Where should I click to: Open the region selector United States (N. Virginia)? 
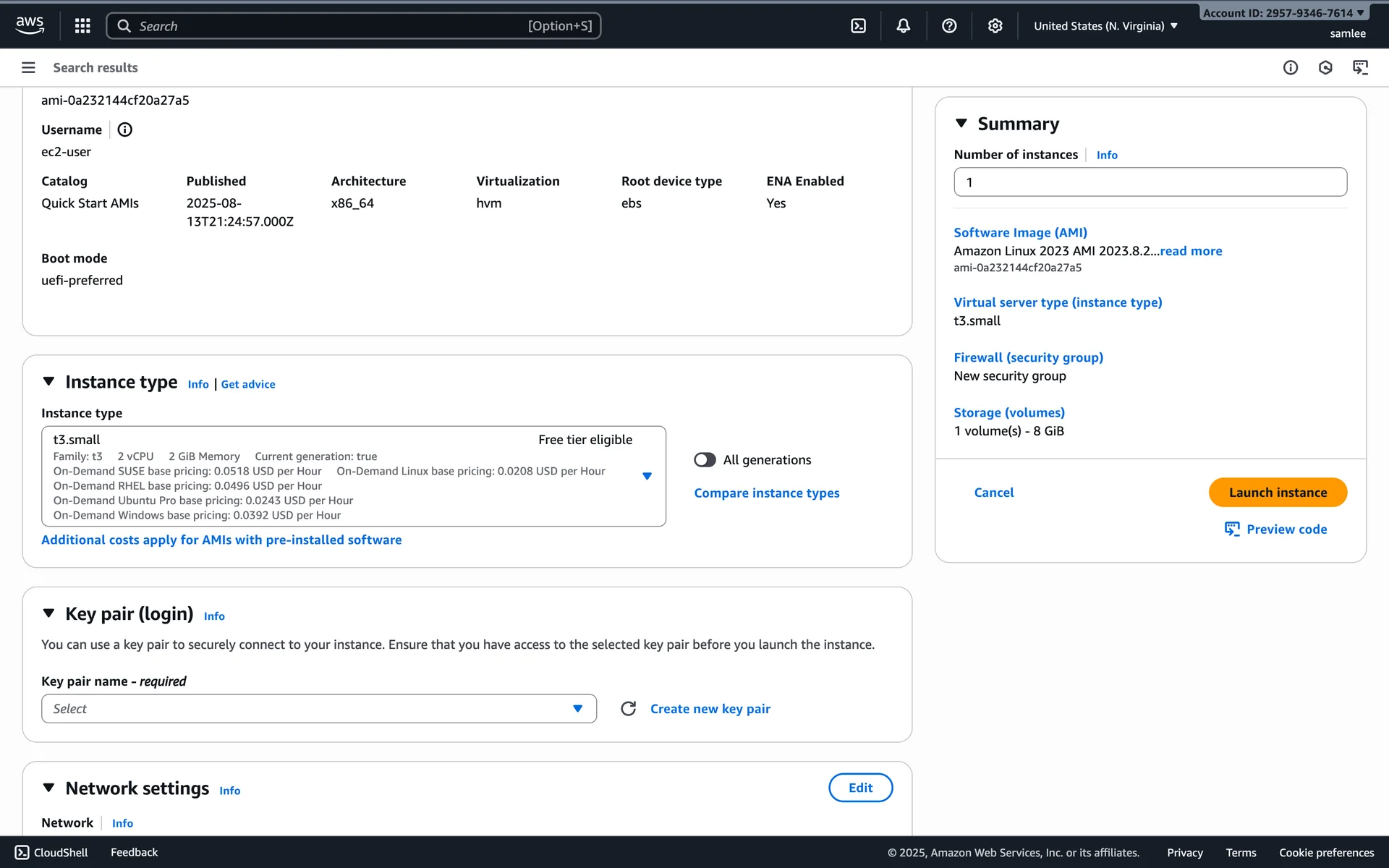click(x=1105, y=26)
